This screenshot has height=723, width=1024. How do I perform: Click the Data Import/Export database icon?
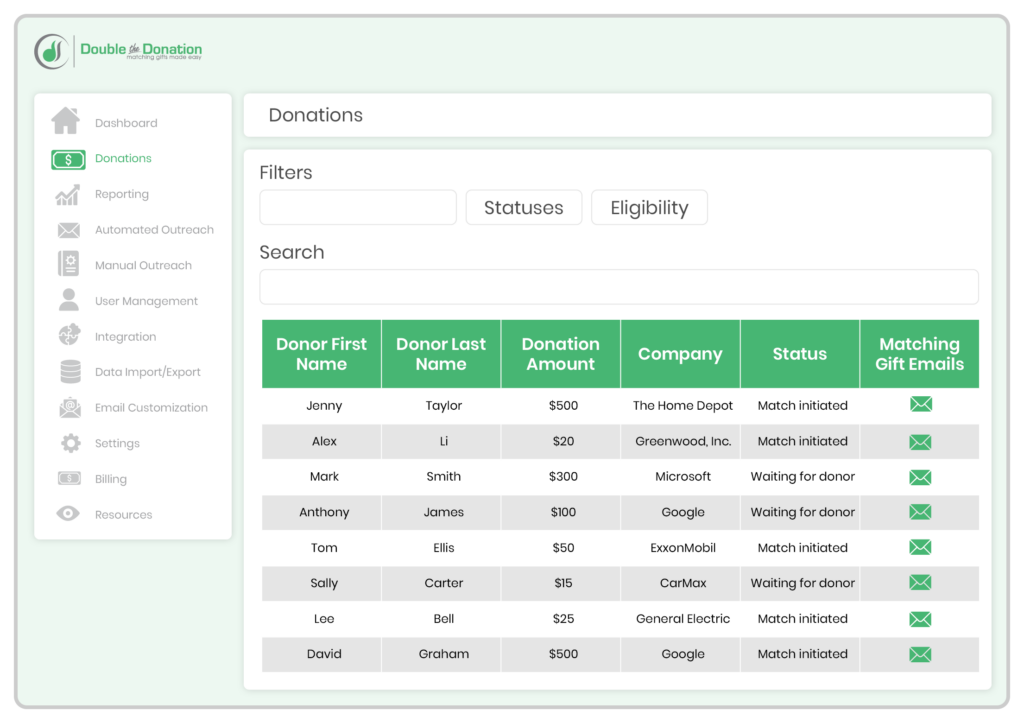(71, 371)
